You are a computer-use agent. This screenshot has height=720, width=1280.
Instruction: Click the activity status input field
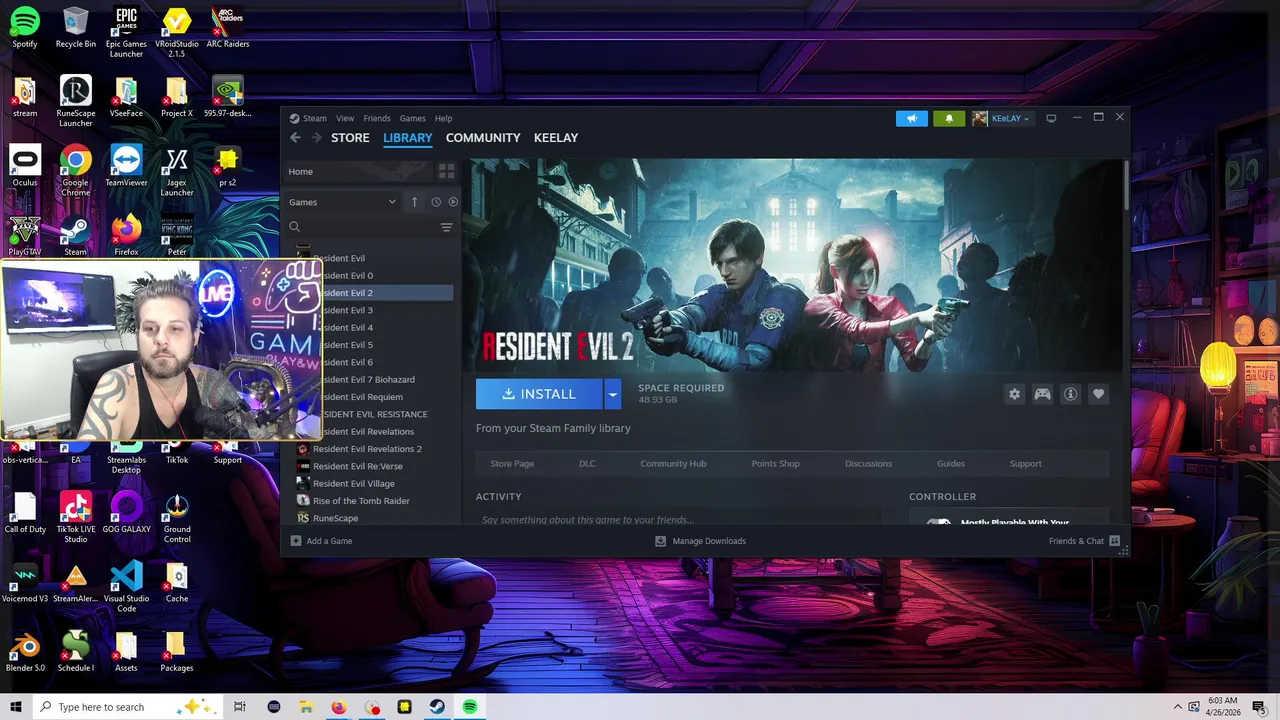678,519
